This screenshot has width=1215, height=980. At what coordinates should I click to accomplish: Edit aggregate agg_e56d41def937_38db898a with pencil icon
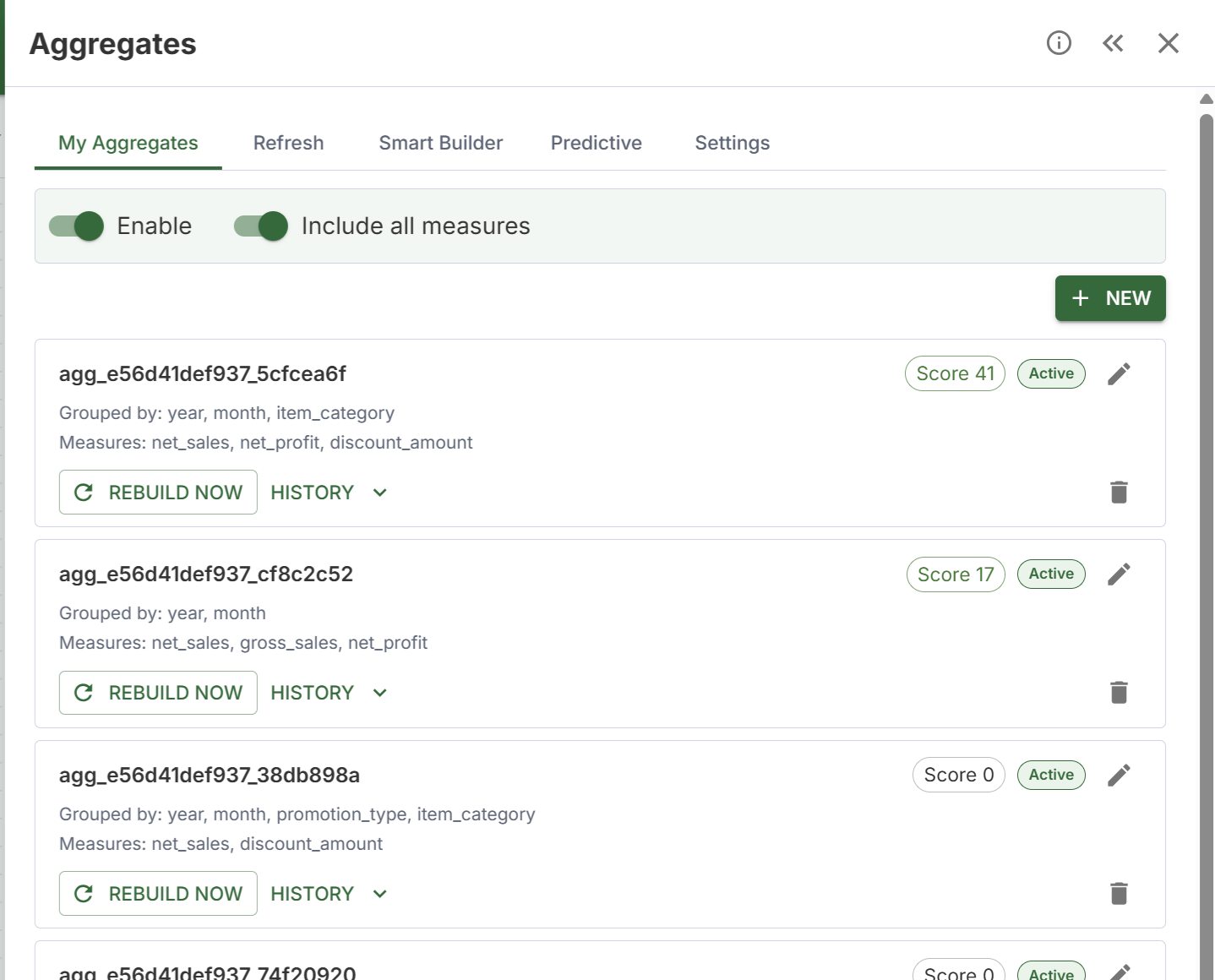[x=1119, y=775]
